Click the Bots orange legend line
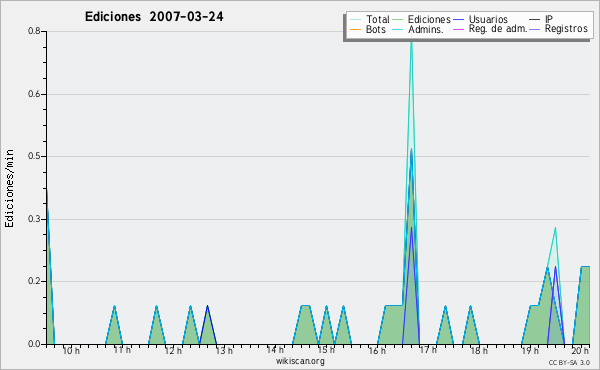Viewport: 600px width, 370px height. coord(355,29)
